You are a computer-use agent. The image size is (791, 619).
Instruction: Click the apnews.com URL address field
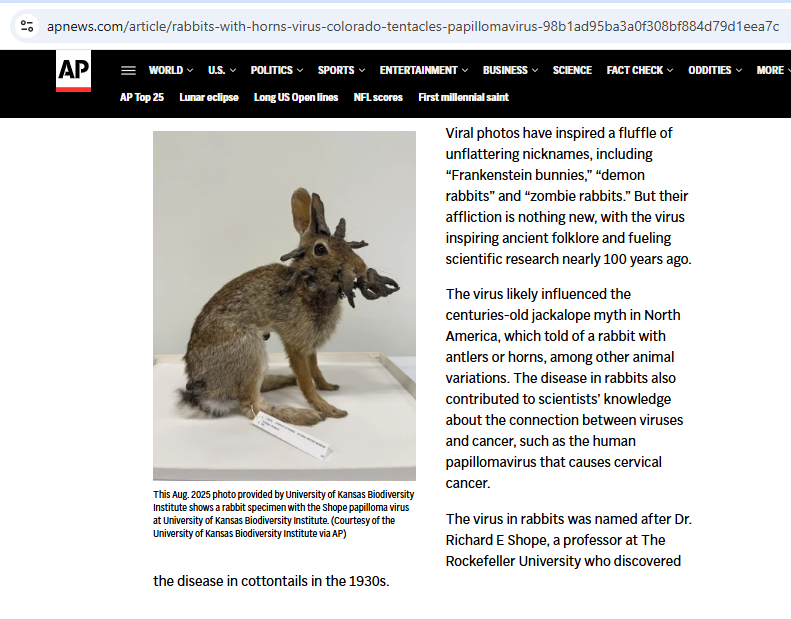413,26
